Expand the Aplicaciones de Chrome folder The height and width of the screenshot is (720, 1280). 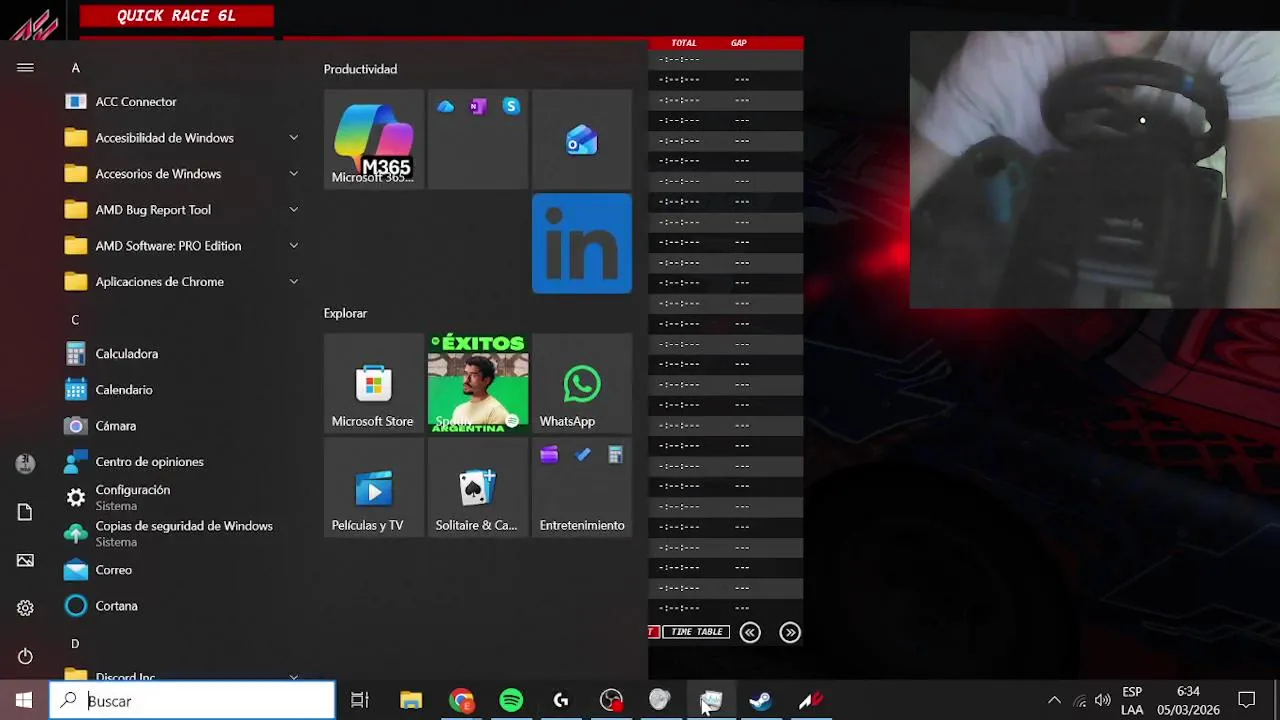click(184, 282)
